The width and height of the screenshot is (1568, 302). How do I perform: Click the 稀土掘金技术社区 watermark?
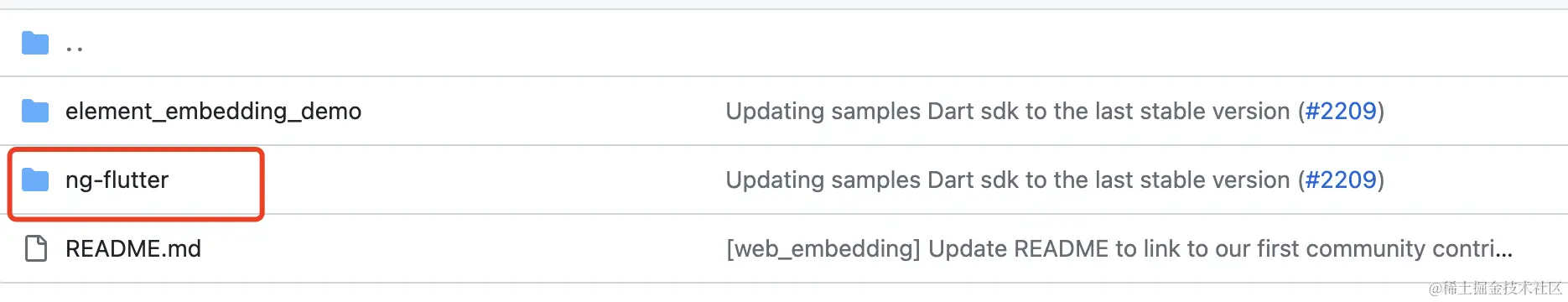pos(1496,288)
